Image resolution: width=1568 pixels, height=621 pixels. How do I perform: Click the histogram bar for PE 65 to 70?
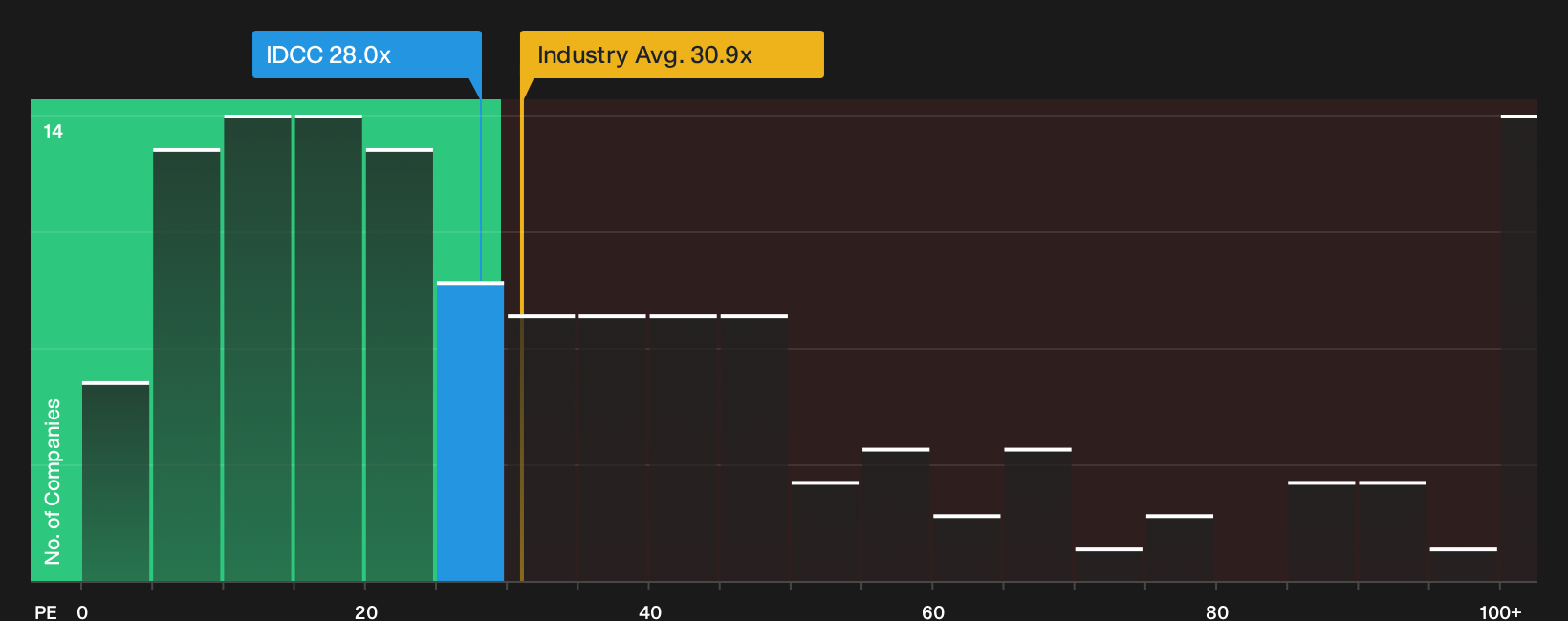[1037, 514]
